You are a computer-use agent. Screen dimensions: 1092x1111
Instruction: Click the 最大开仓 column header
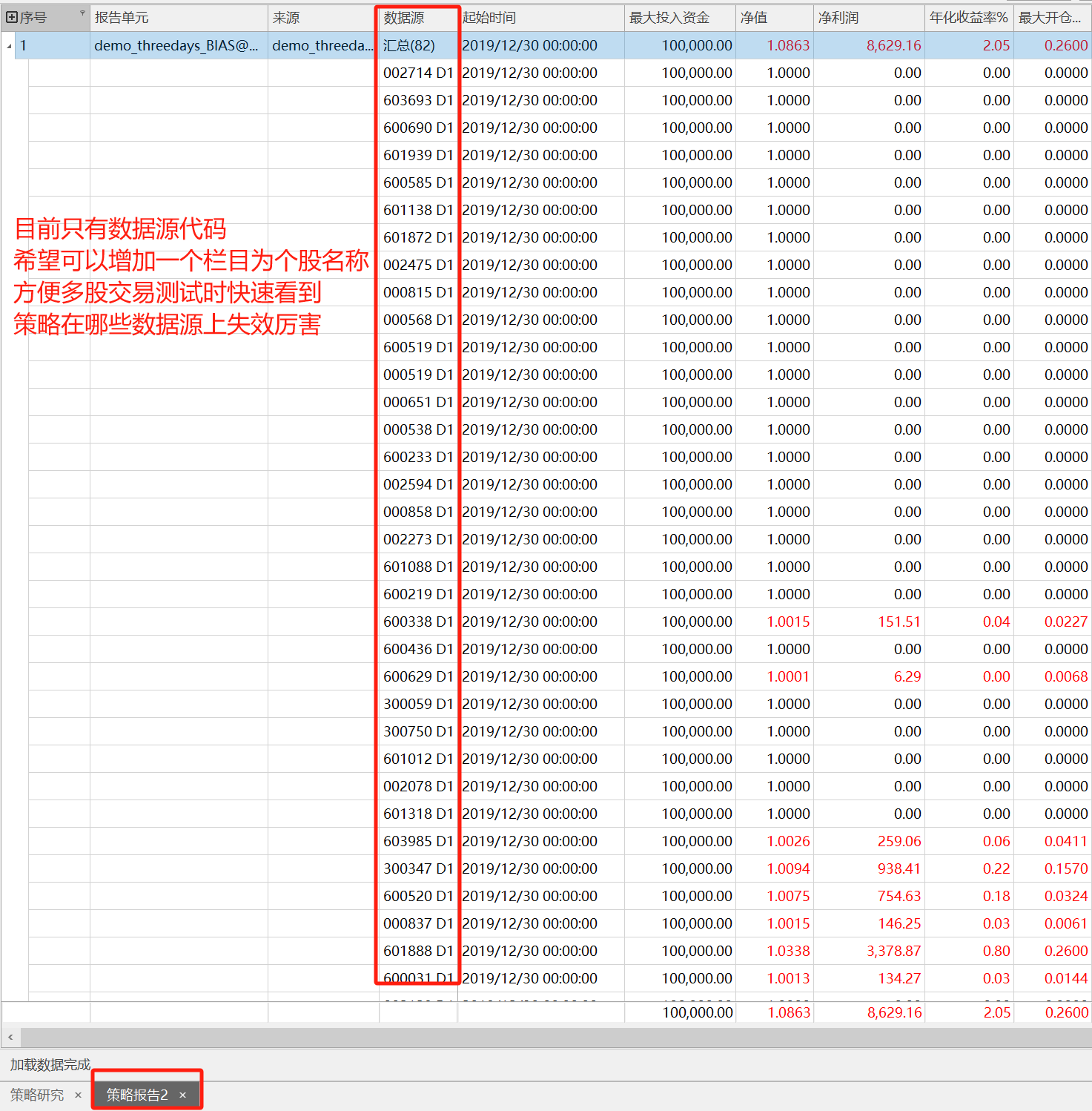coord(1052,18)
